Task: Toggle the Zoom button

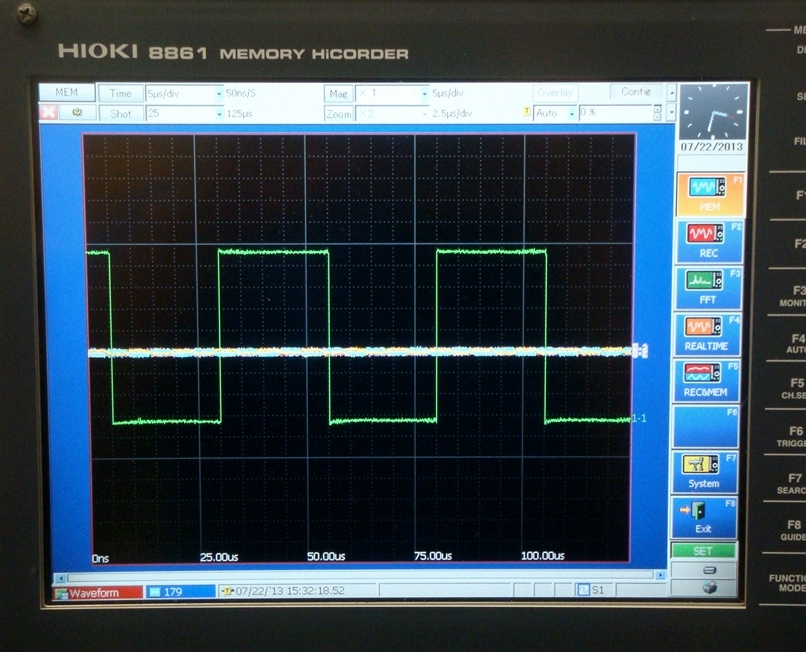Action: 338,114
